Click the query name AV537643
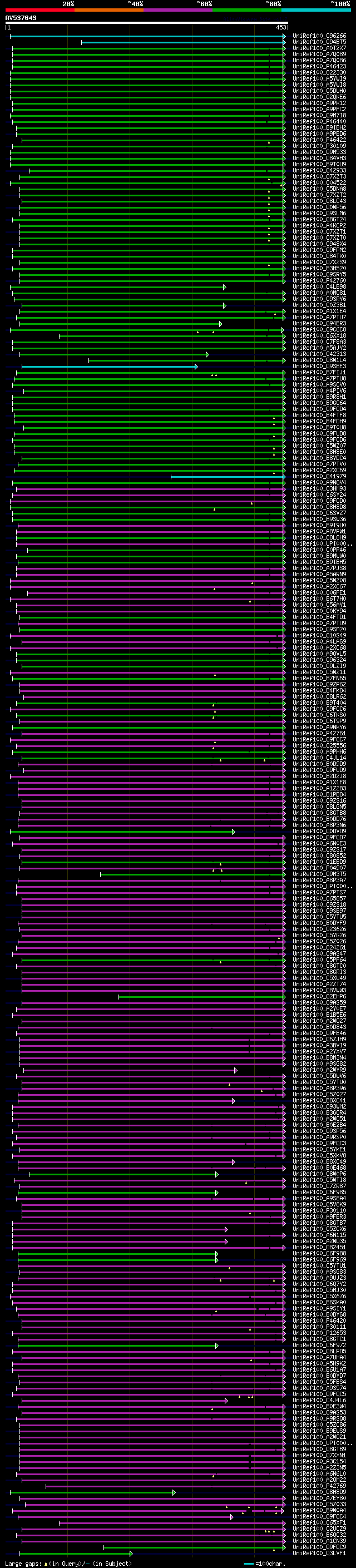The height and width of the screenshot is (1568, 356). (x=21, y=18)
